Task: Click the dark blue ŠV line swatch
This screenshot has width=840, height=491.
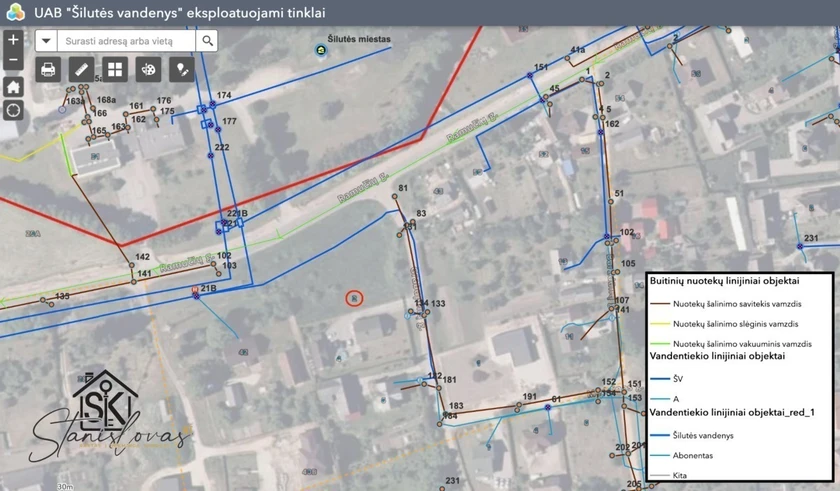Action: click(x=660, y=379)
